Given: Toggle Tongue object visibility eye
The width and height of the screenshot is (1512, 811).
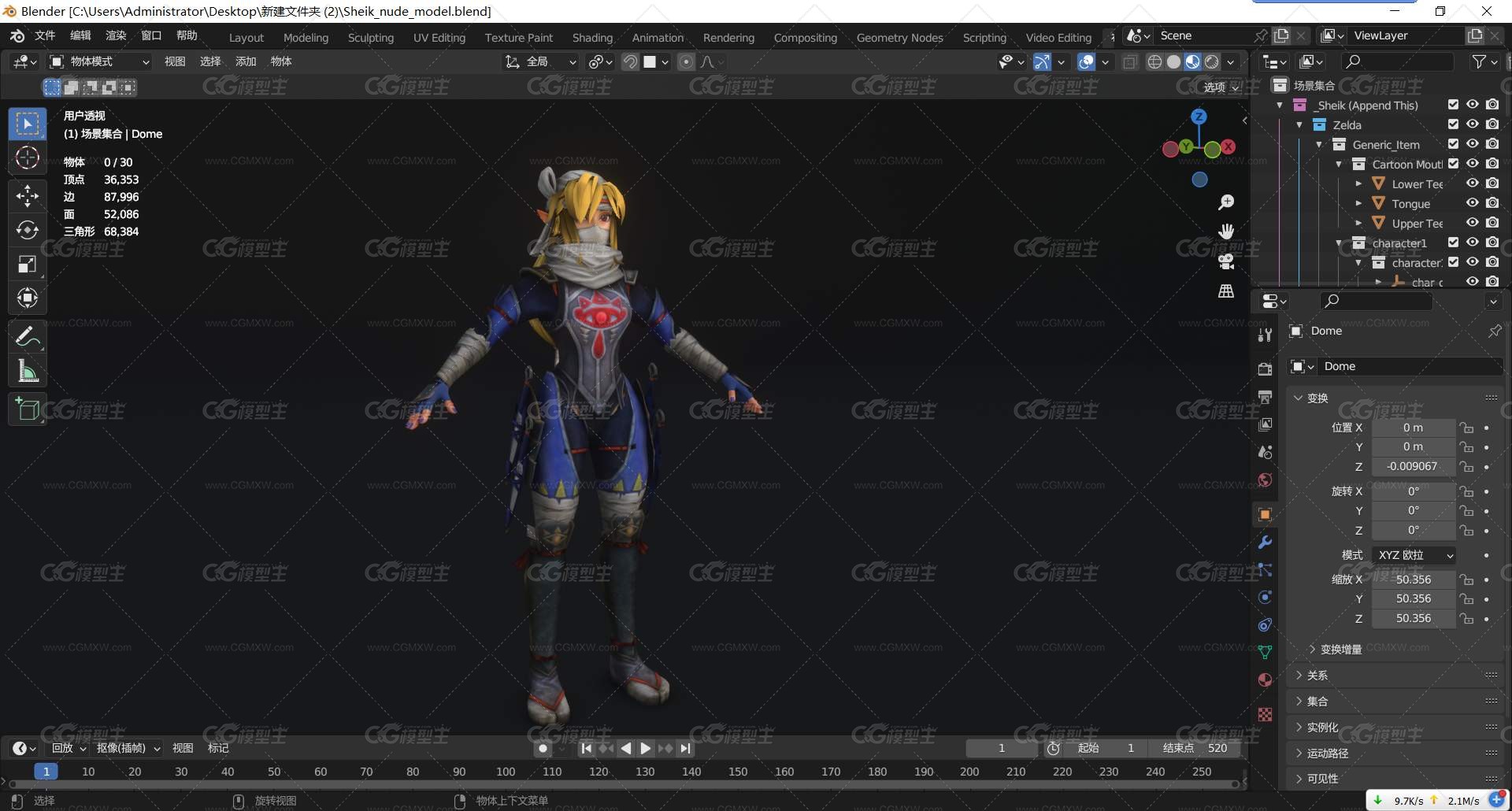Looking at the screenshot, I should click(x=1472, y=203).
